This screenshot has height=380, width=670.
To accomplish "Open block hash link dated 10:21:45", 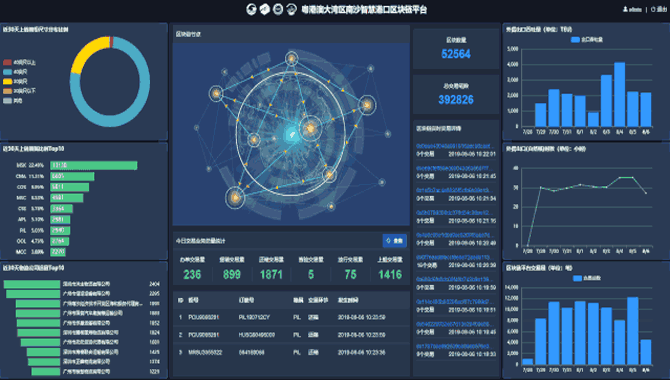I will coord(454,168).
